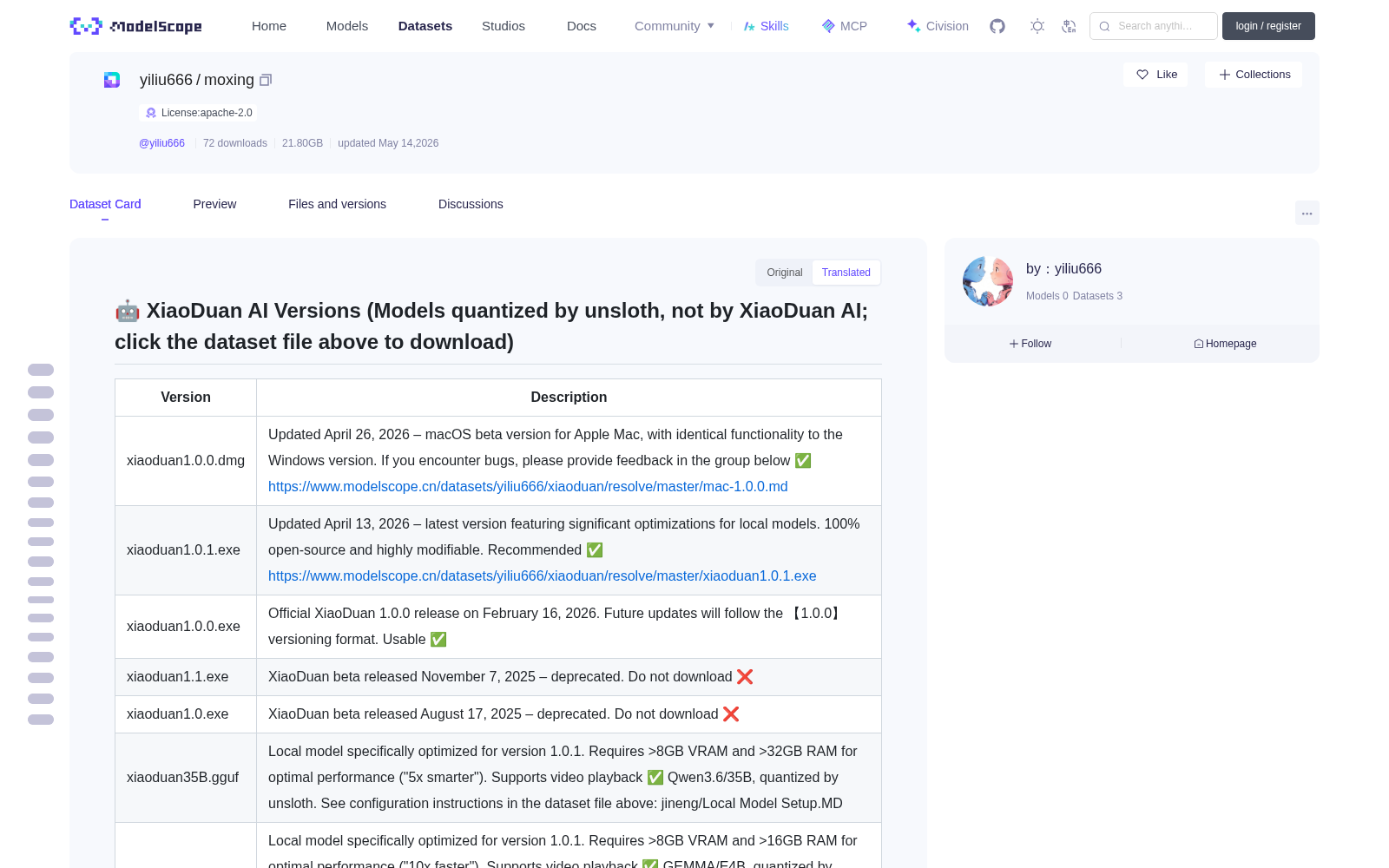Open the Datasets section

(x=425, y=26)
